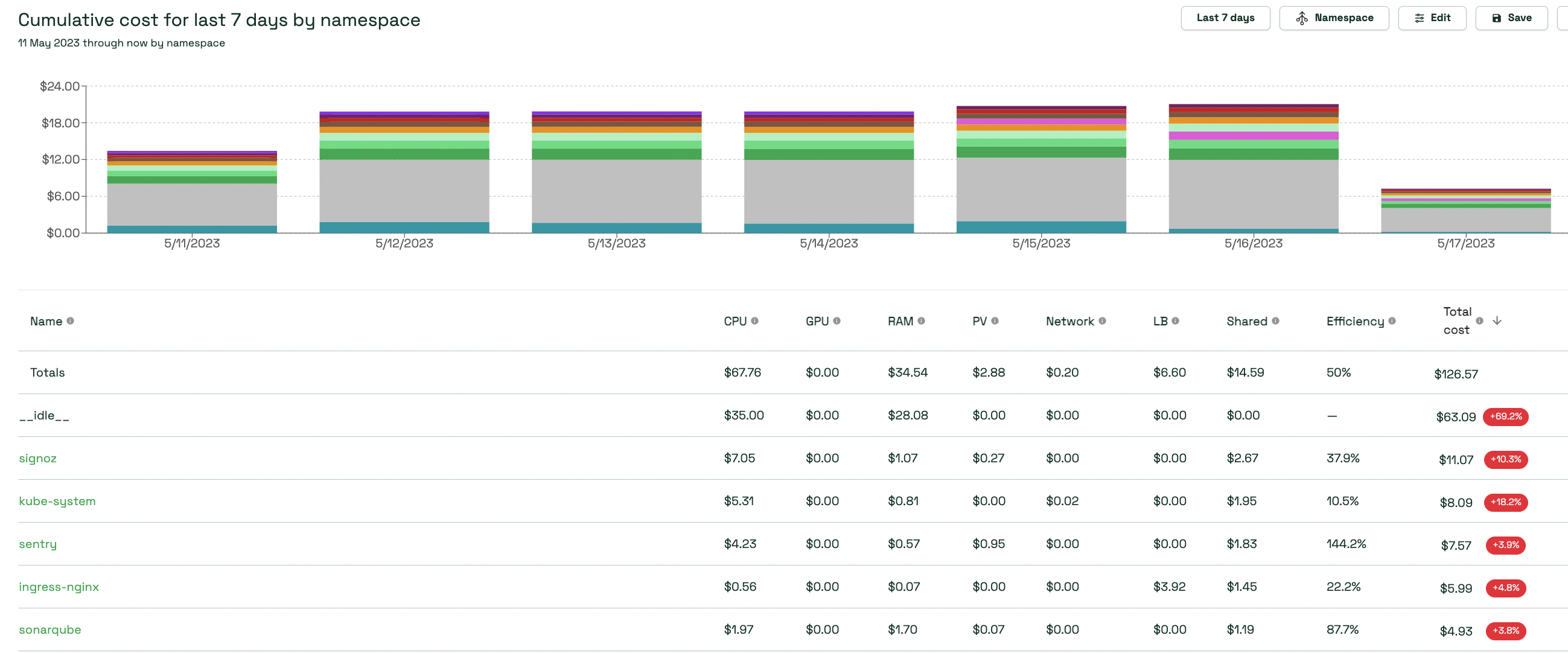Screen dimensions: 1568x653
Task: Save the current cost report
Action: [1511, 18]
